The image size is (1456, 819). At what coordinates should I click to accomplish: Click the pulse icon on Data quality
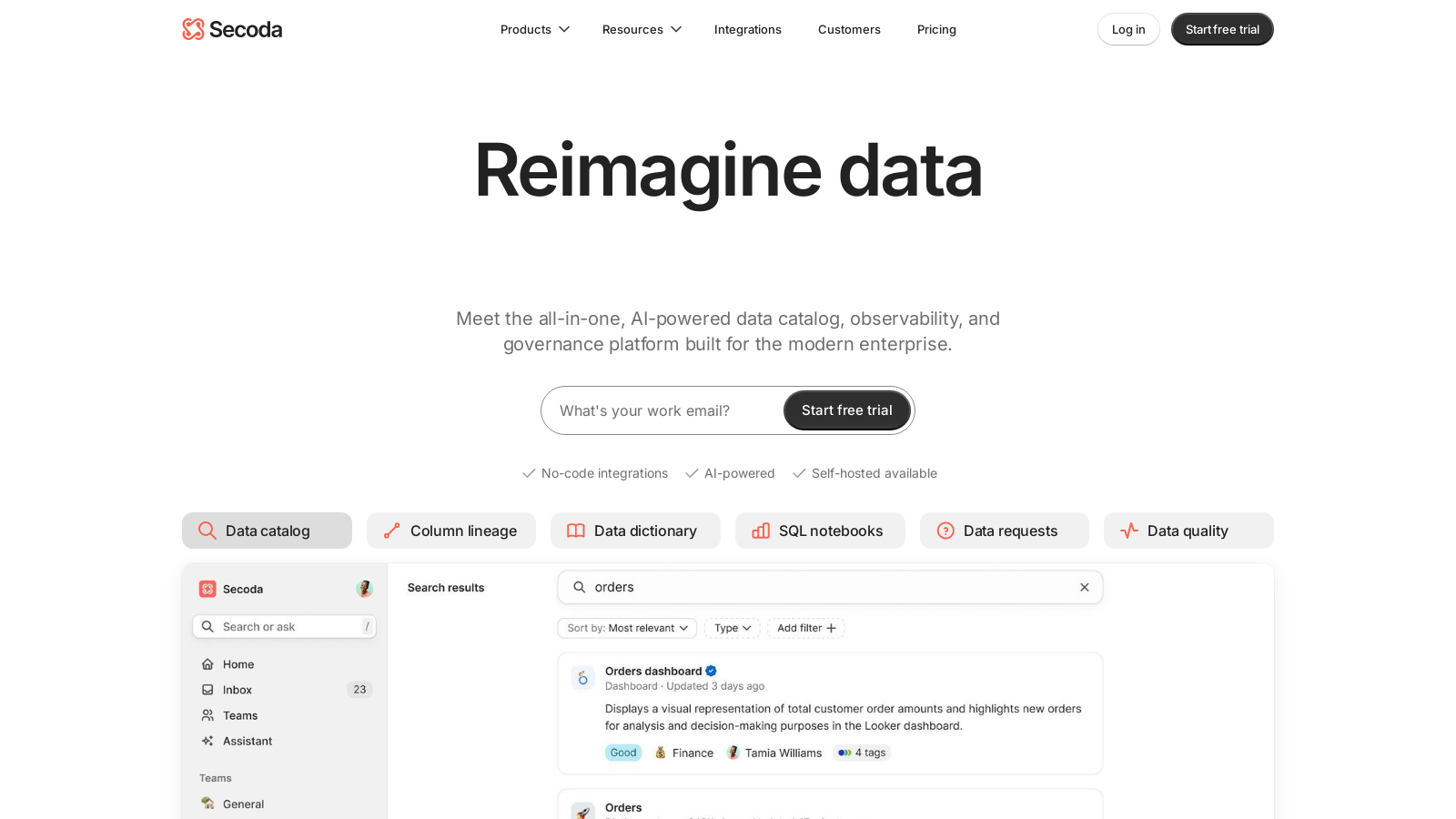(1129, 531)
